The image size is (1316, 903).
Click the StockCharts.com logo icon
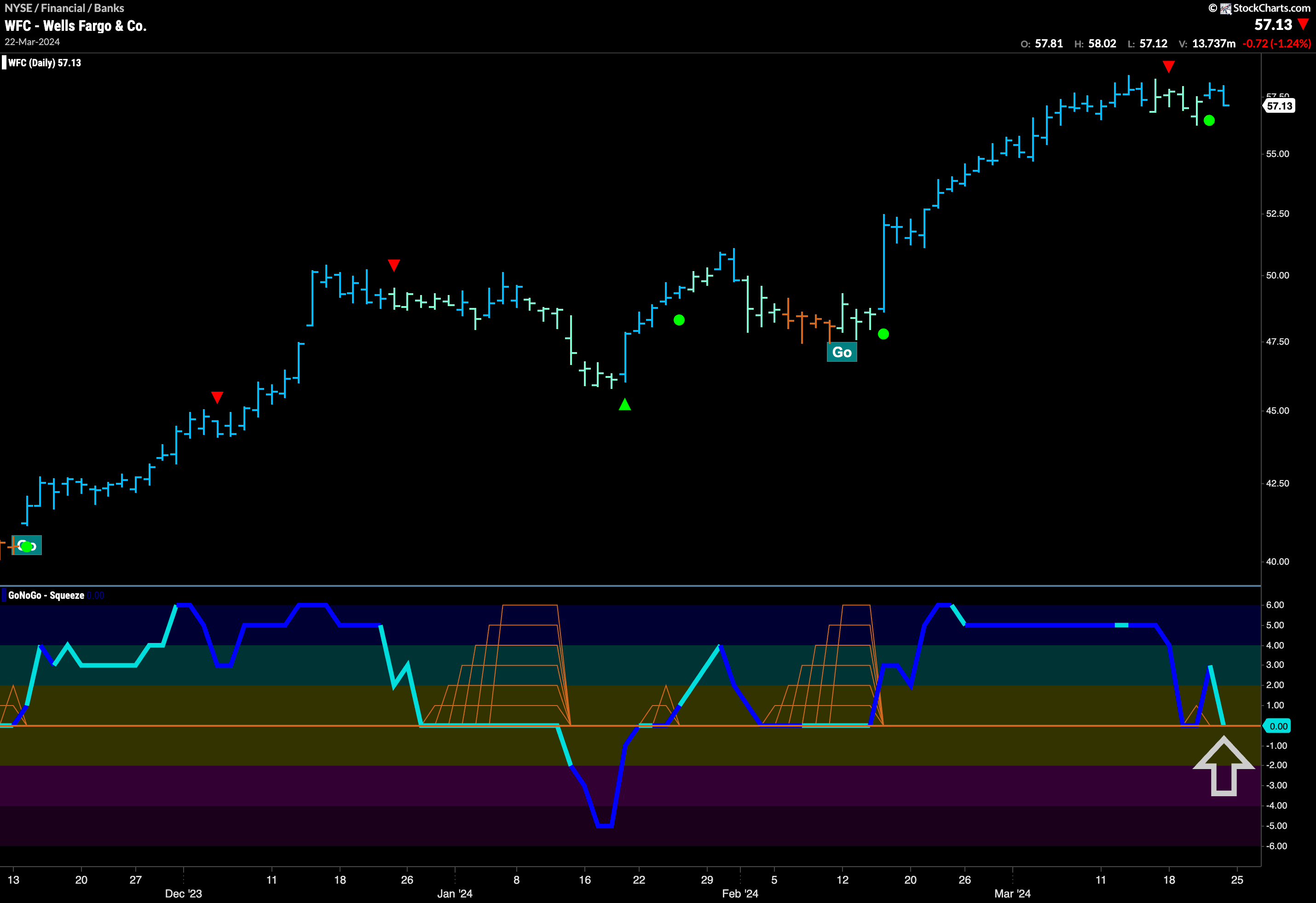1225,8
